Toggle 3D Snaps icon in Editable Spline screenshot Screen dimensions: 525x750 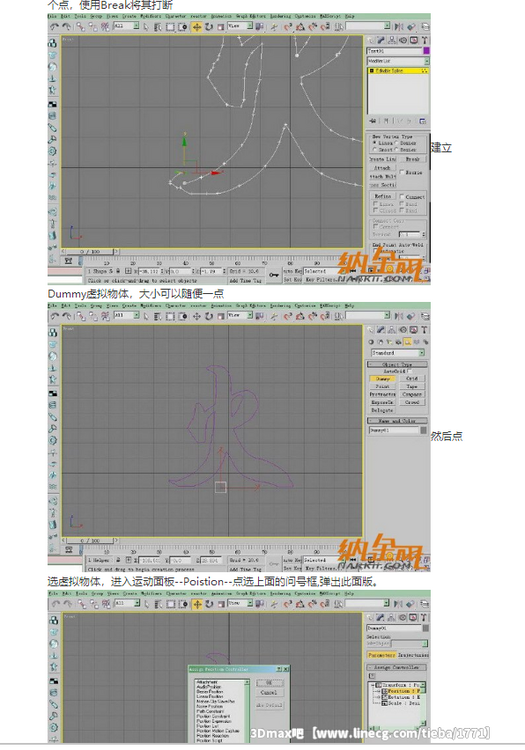pos(287,27)
